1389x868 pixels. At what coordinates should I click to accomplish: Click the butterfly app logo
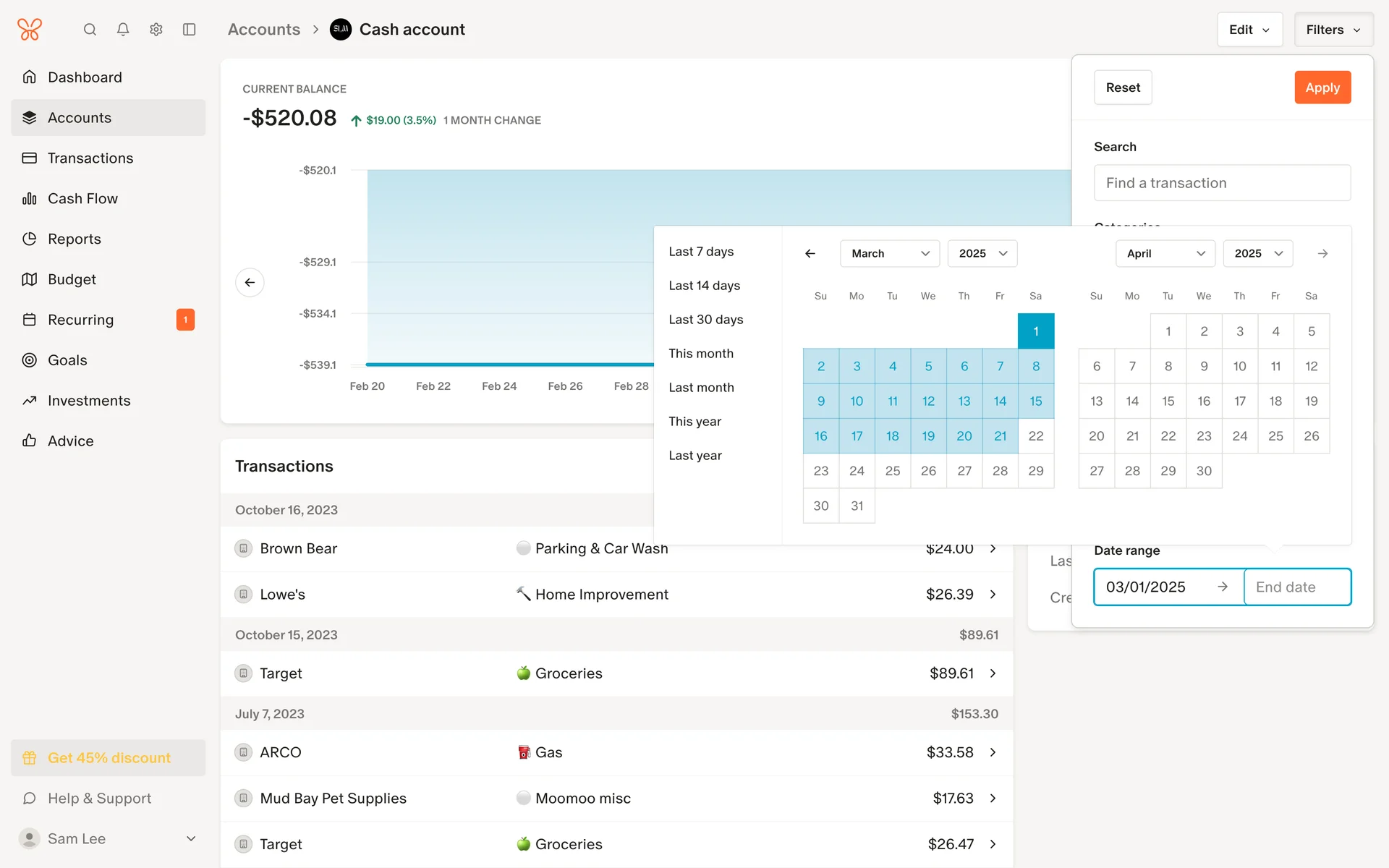tap(30, 30)
